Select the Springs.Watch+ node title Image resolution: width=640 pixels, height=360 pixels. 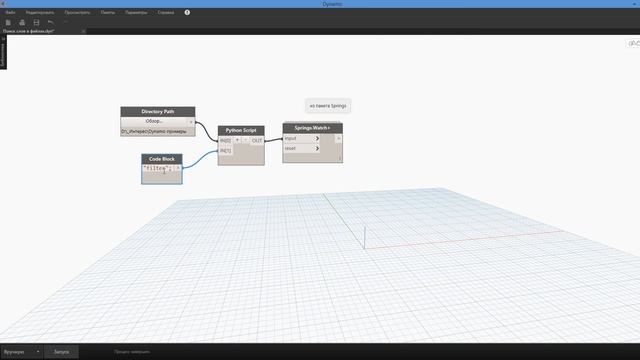(x=312, y=128)
